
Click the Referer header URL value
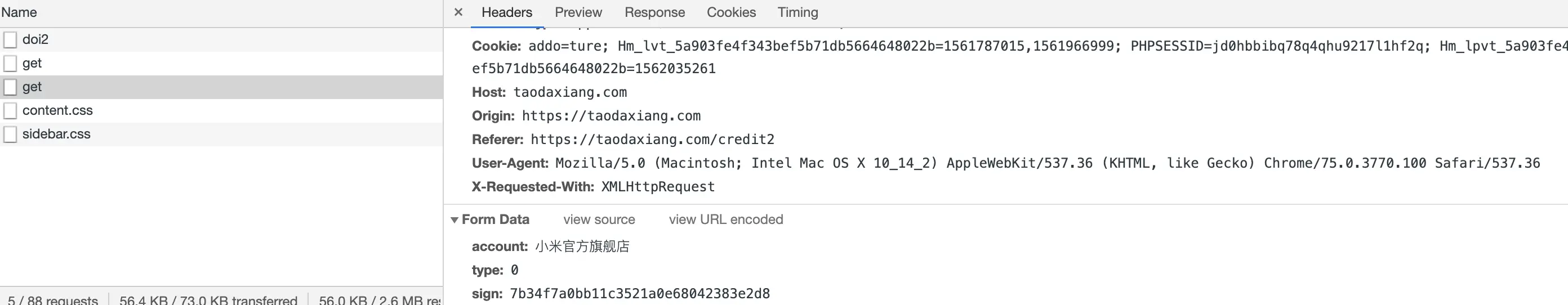pyautogui.click(x=653, y=140)
